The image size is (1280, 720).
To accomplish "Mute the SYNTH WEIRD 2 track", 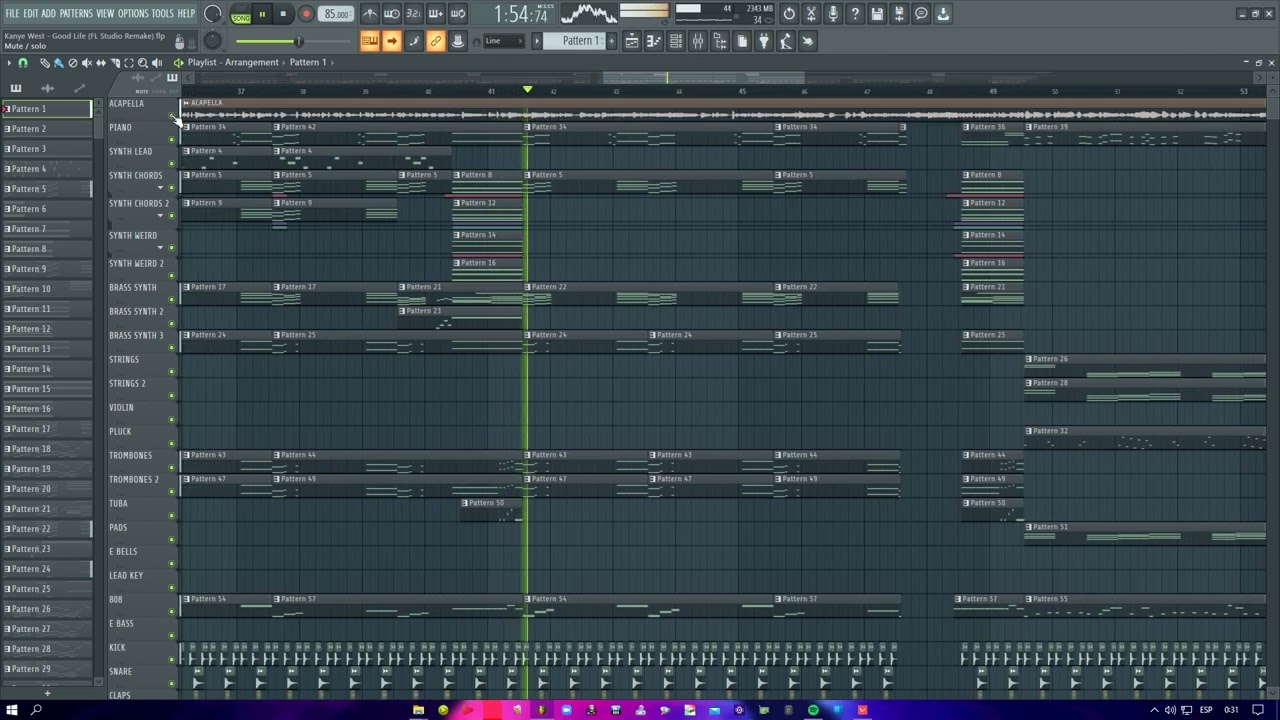I will [x=172, y=276].
